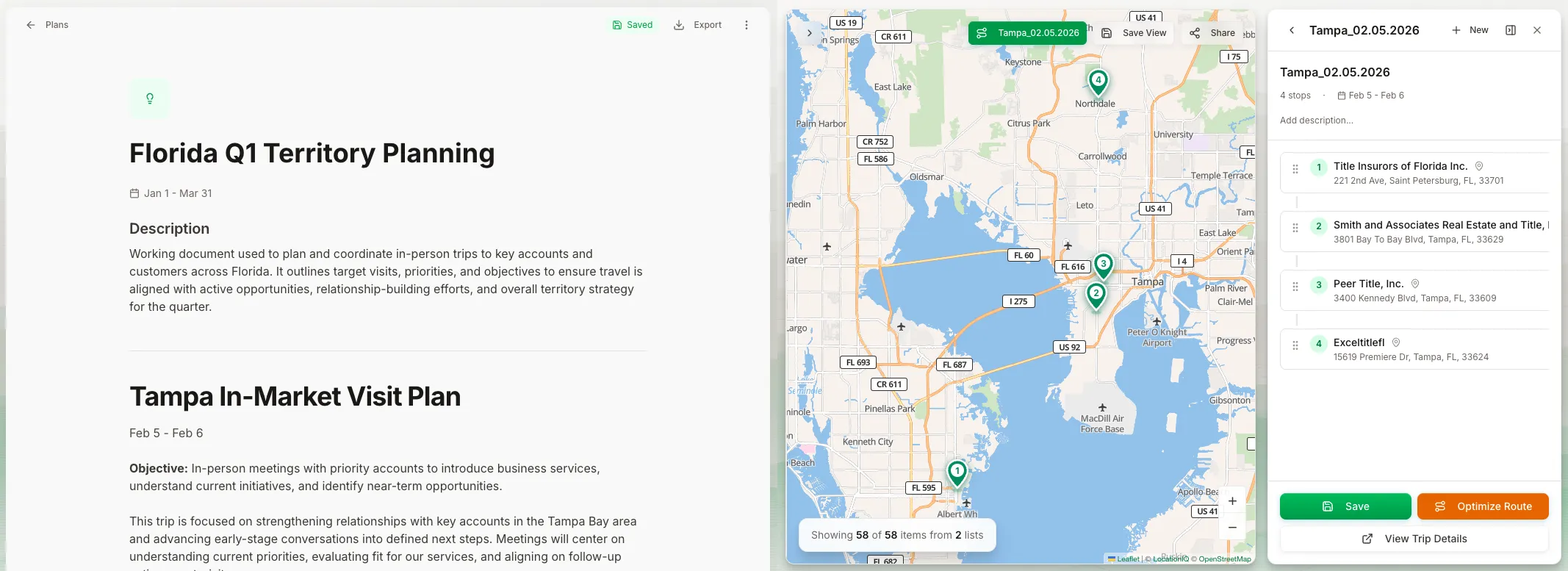This screenshot has width=1568, height=571.
Task: Zoom out on the map
Action: point(1232,528)
